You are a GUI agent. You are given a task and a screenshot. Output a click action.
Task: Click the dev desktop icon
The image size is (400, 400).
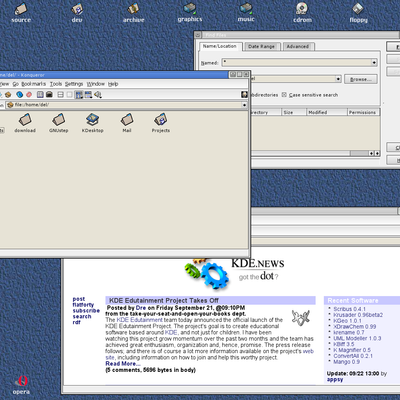77,13
